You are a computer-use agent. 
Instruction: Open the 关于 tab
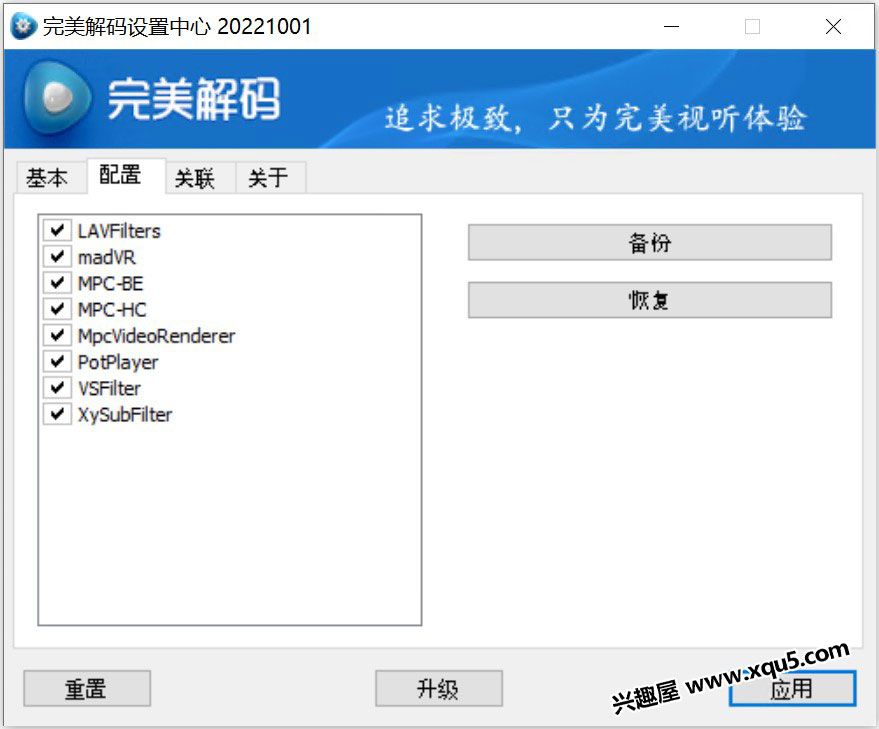coord(271,178)
